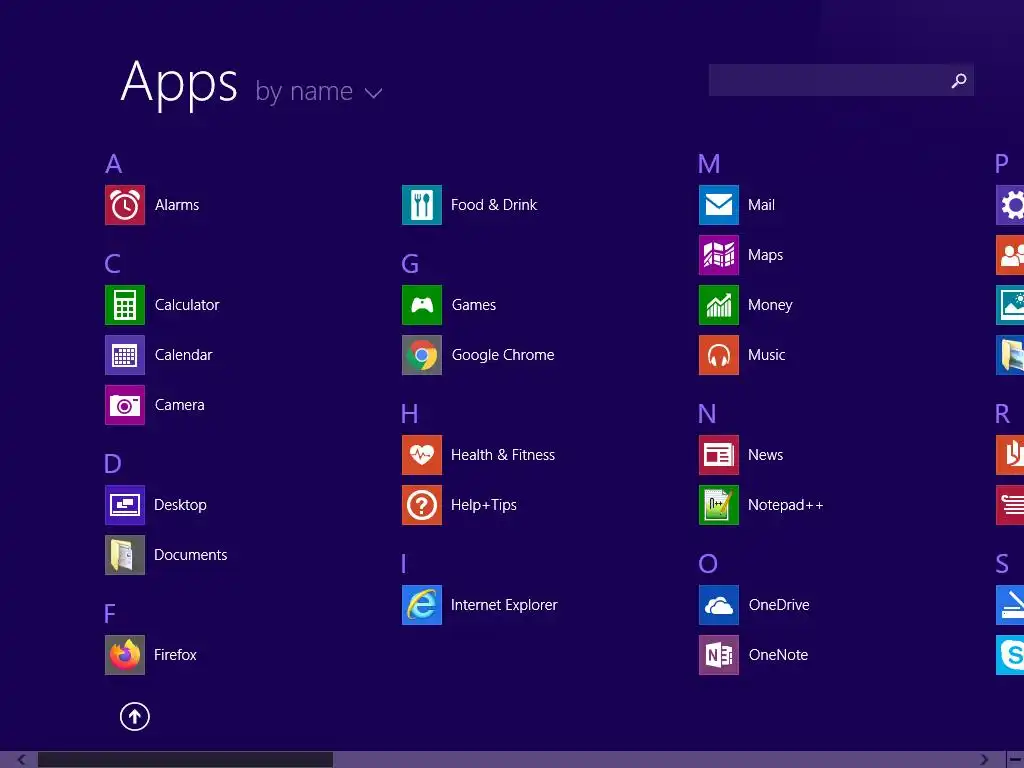This screenshot has width=1024, height=768.
Task: Open the Mail envelope icon
Action: click(x=719, y=205)
